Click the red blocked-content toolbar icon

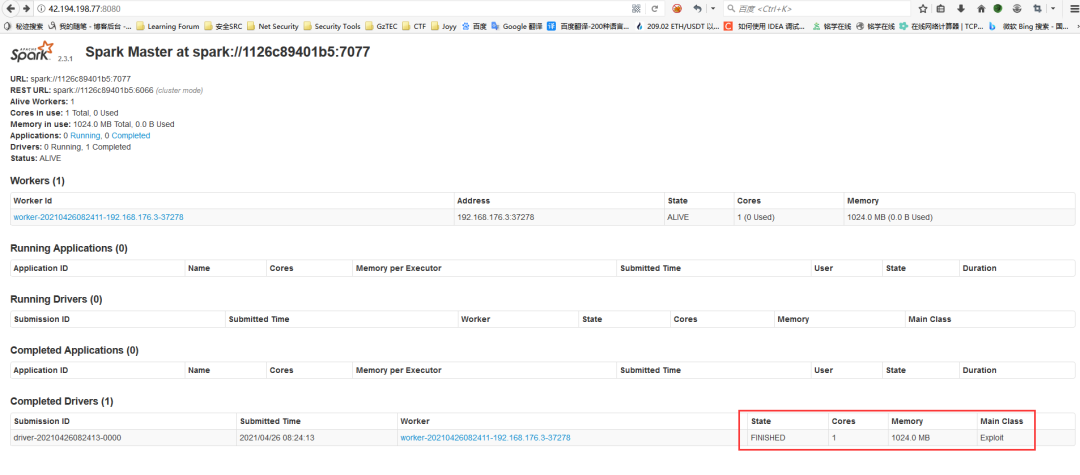(x=677, y=9)
